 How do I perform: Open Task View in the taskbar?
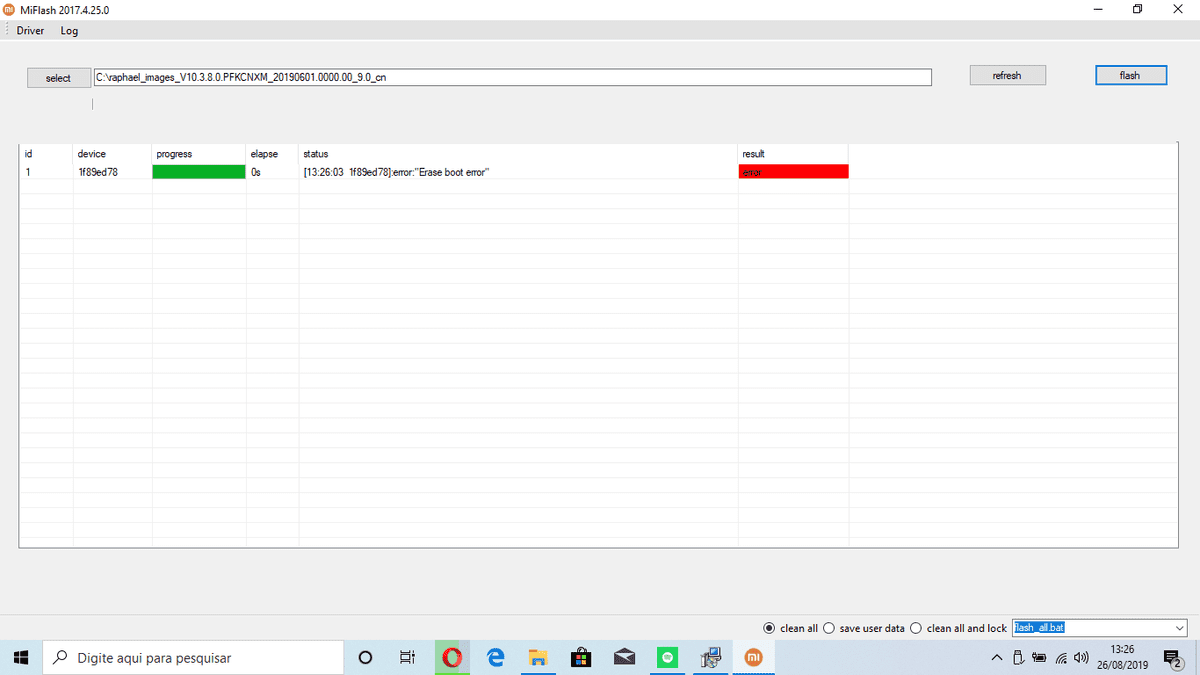pos(407,657)
